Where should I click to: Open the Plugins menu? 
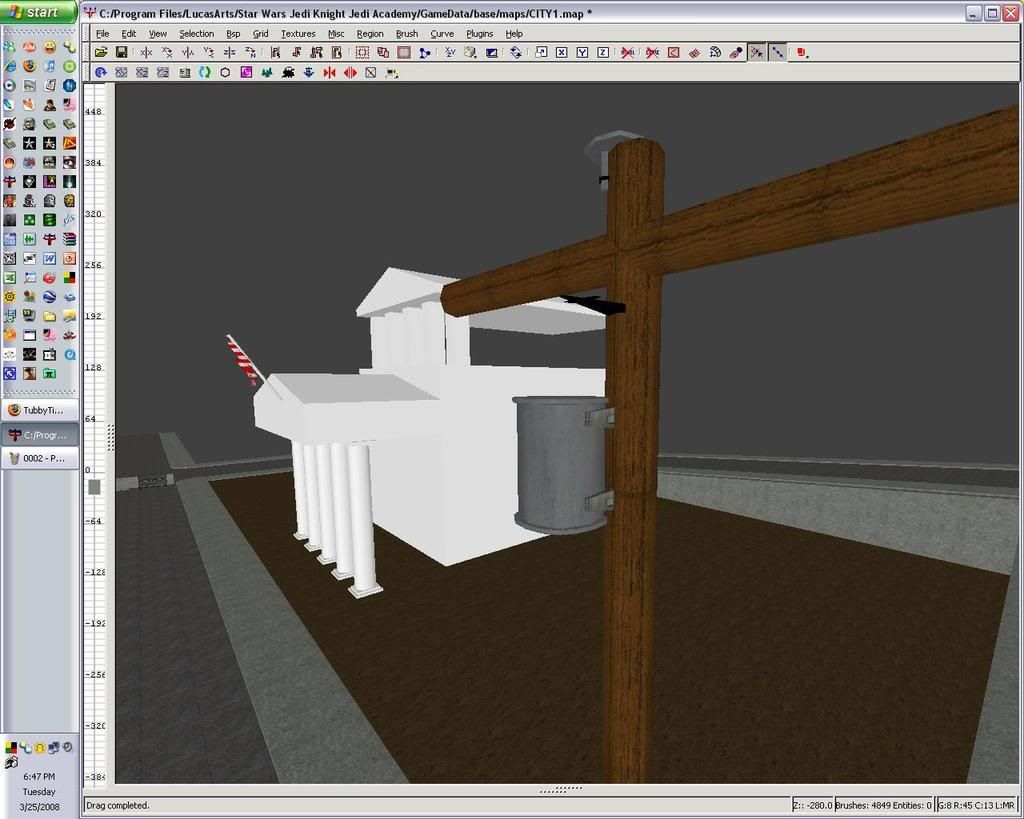(x=479, y=33)
